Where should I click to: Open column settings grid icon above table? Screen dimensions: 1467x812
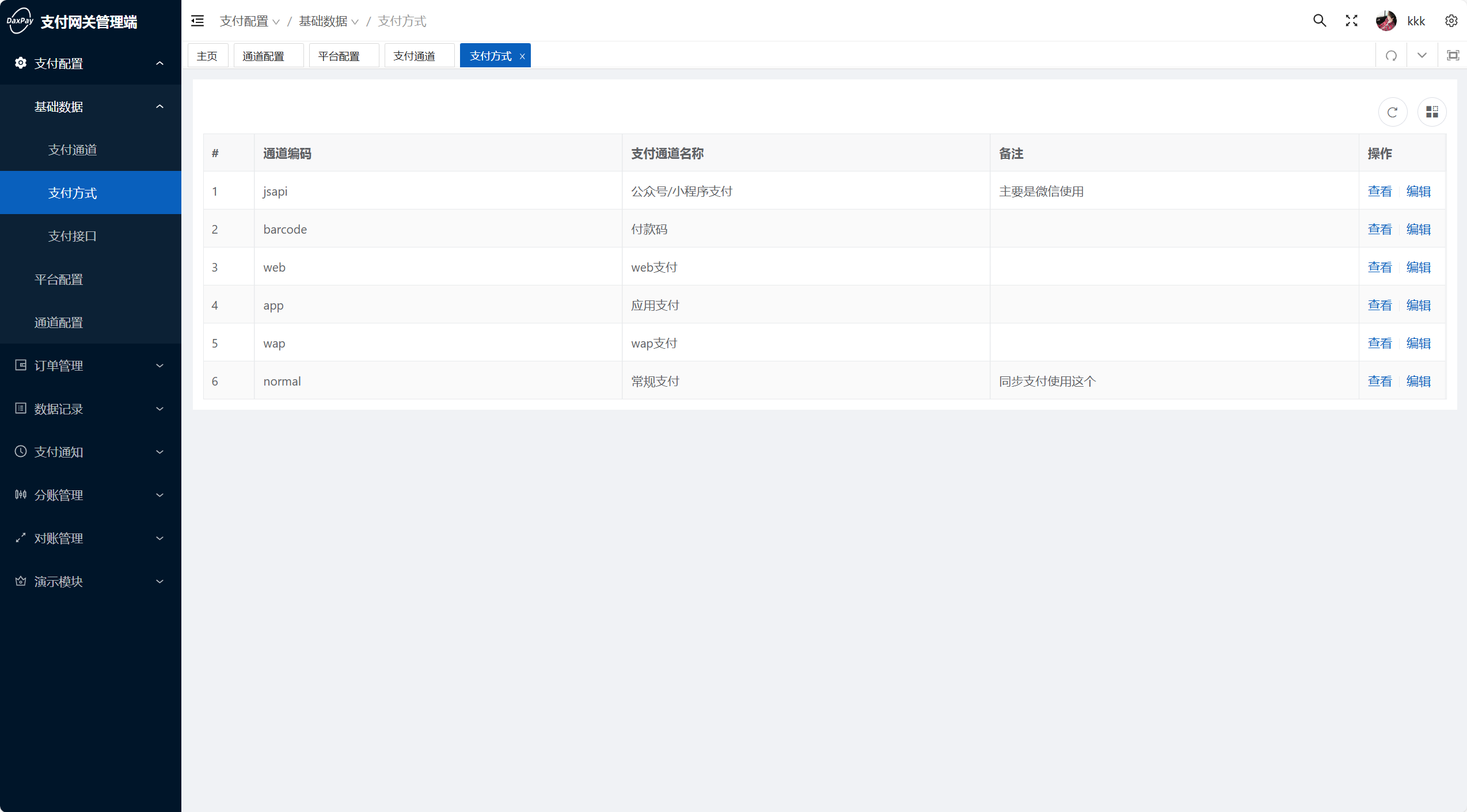[1432, 112]
